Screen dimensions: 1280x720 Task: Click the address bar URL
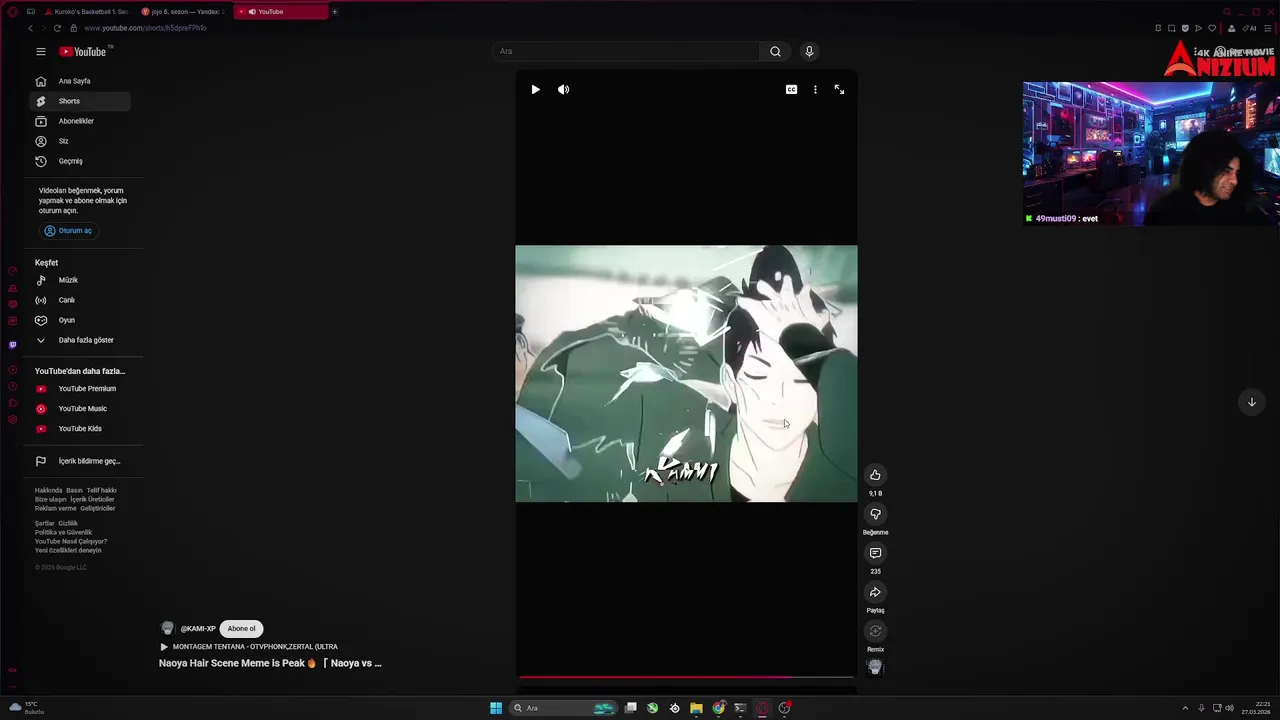point(145,28)
